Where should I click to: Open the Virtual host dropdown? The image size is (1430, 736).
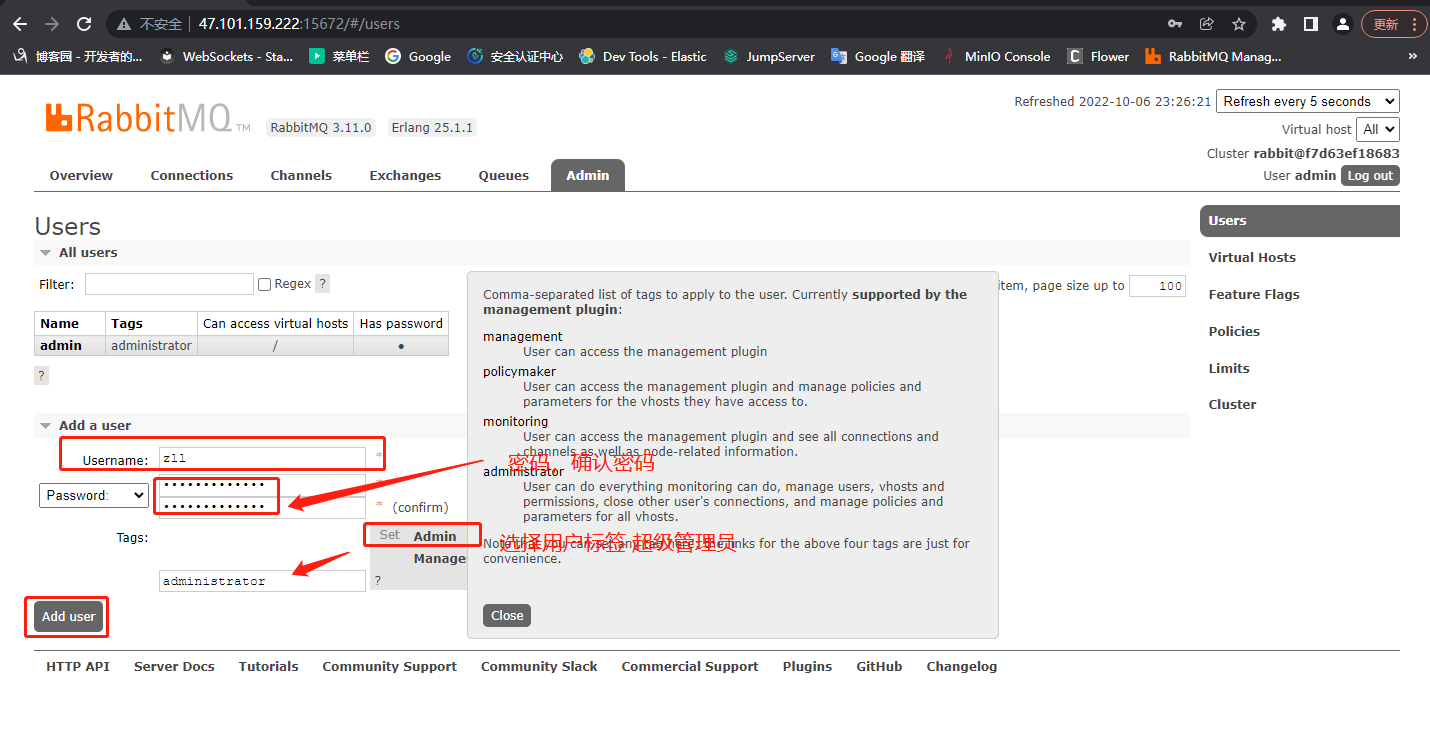(1378, 129)
